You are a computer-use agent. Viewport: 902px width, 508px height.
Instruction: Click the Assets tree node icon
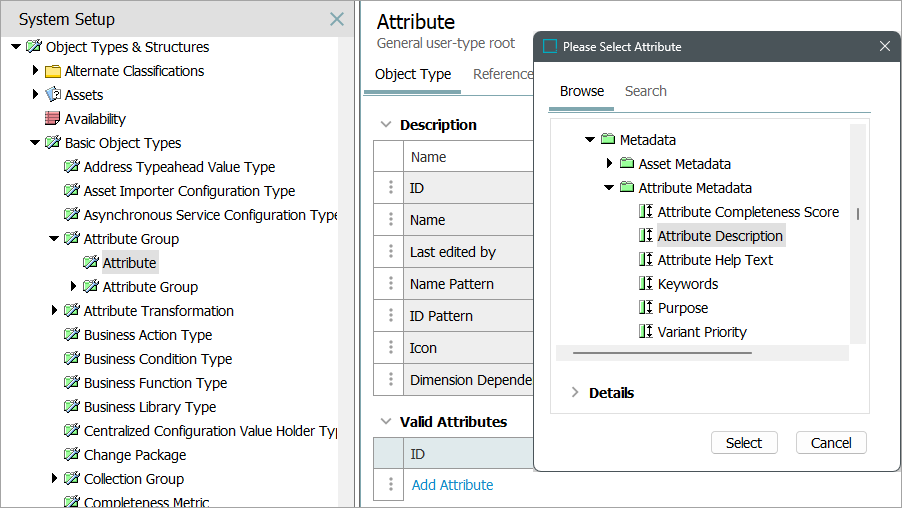[53, 95]
